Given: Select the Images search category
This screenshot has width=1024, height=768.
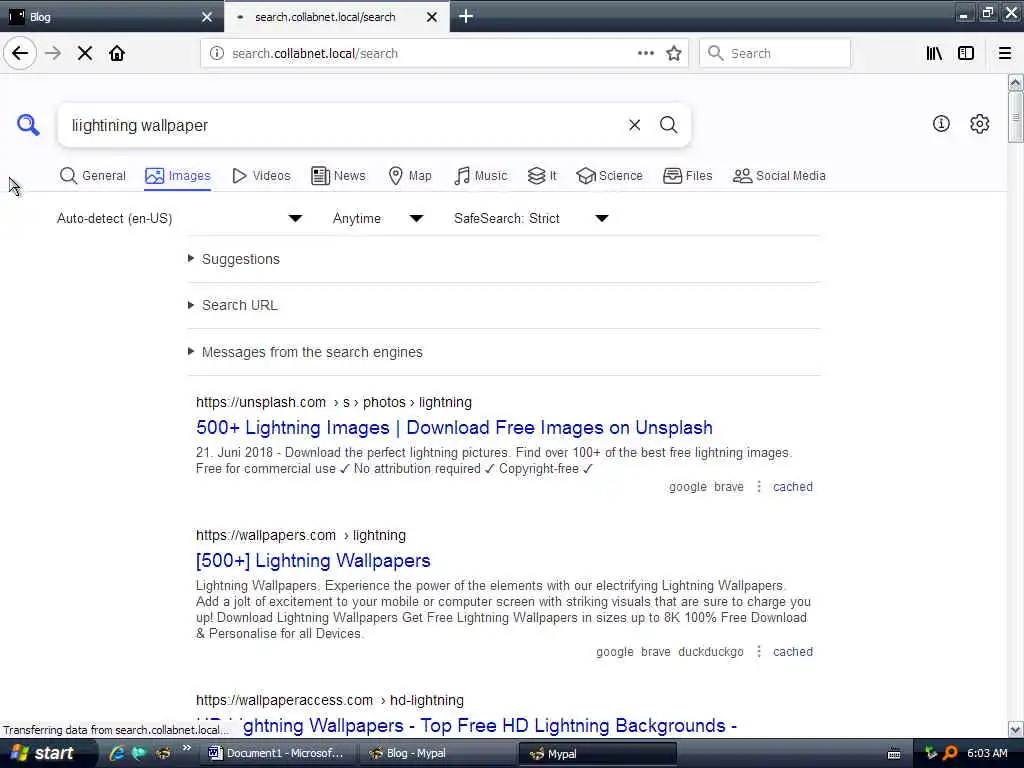Looking at the screenshot, I should pos(178,176).
